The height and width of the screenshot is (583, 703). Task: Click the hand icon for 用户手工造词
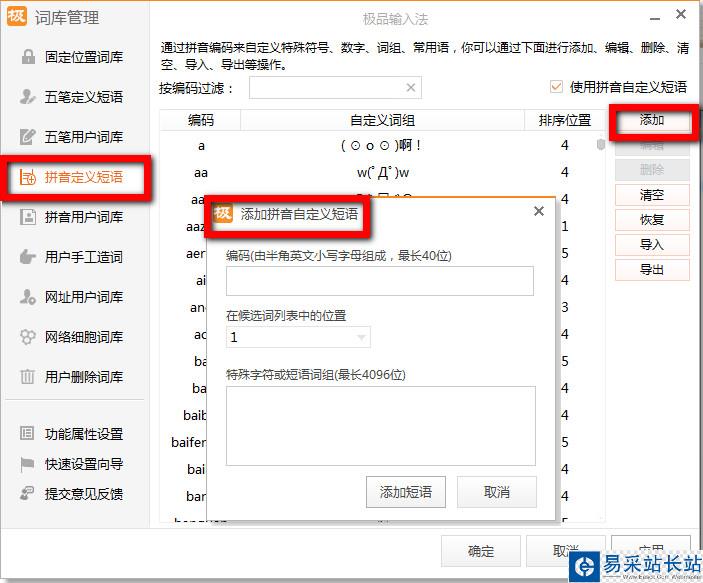(27, 257)
